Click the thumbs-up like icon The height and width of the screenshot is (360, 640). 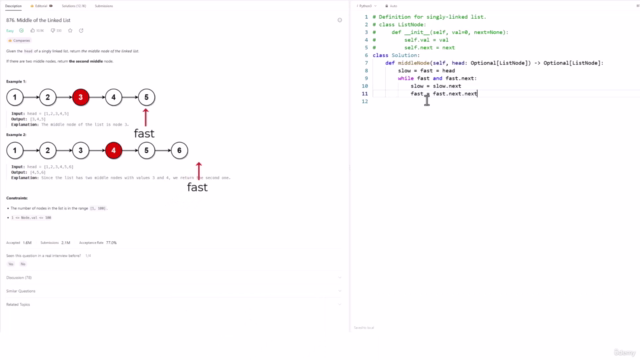[x=33, y=31]
